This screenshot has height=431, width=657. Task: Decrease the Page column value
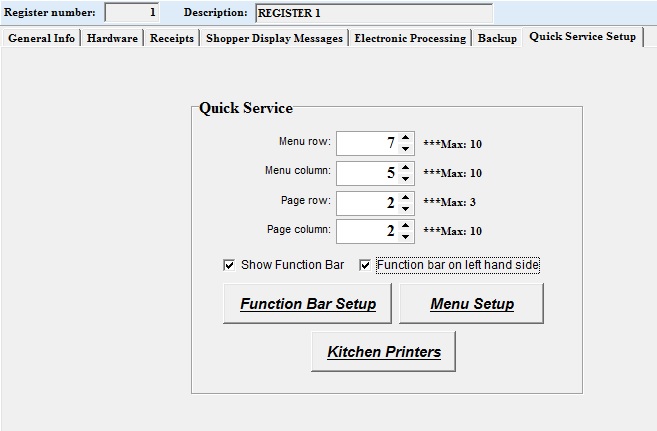[x=405, y=237]
